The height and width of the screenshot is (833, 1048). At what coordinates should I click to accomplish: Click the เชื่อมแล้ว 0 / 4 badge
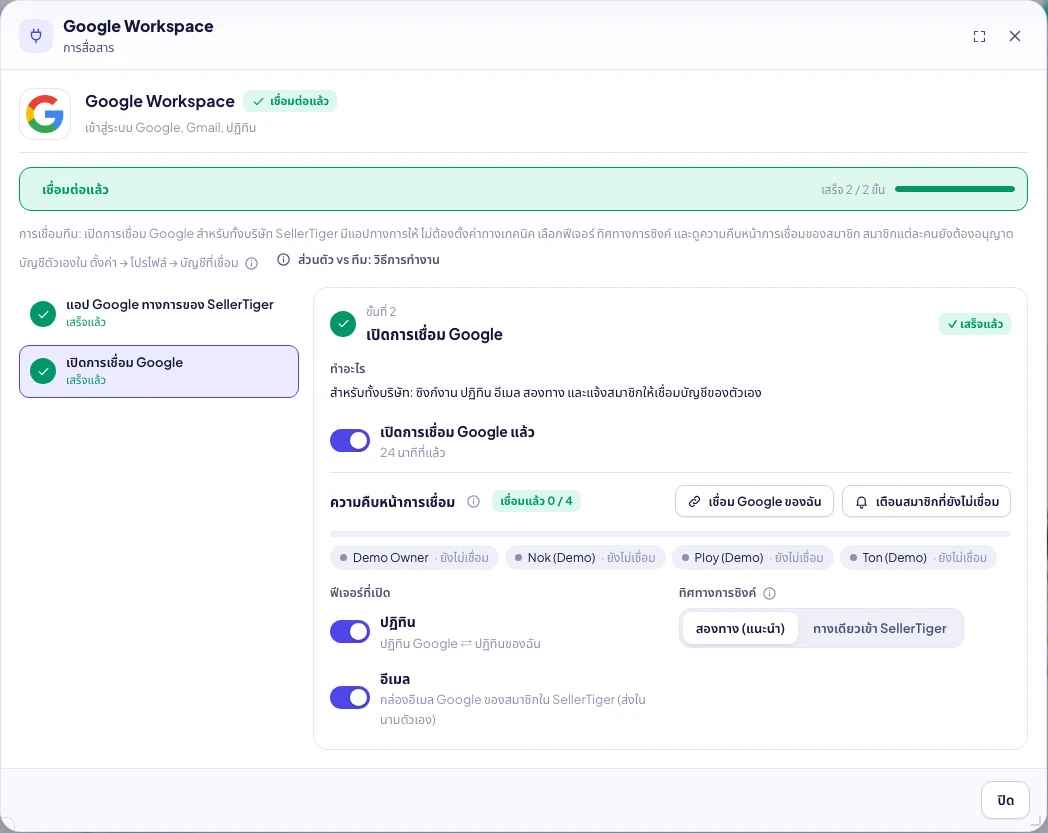coord(536,501)
